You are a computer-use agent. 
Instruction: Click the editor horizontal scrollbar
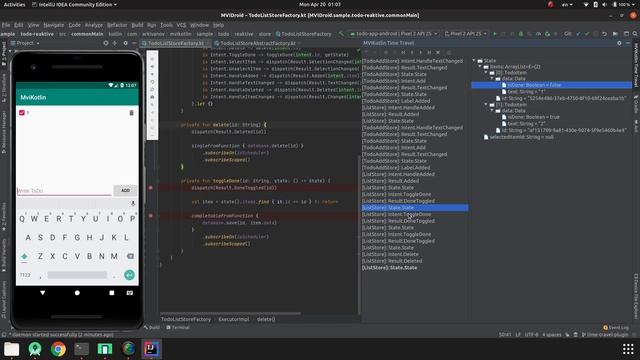pos(231,313)
